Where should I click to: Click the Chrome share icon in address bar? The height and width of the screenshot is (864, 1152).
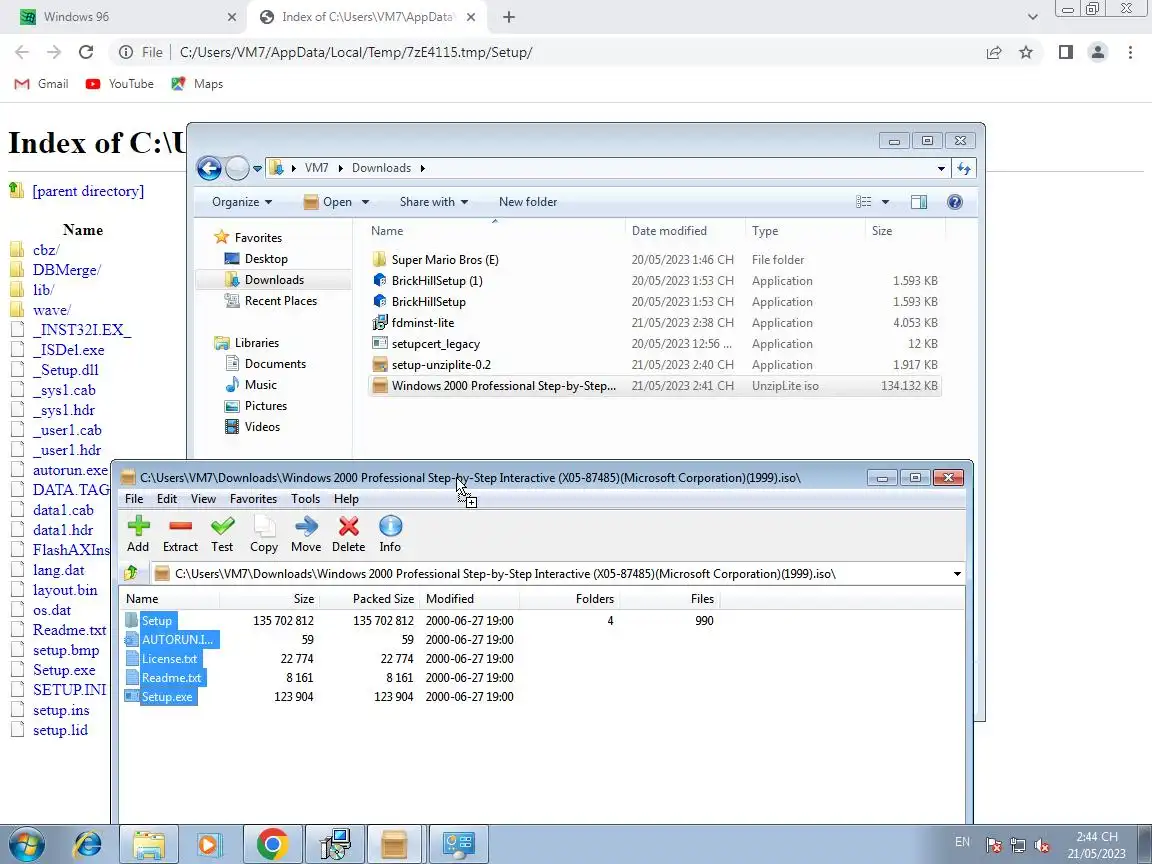[x=994, y=52]
